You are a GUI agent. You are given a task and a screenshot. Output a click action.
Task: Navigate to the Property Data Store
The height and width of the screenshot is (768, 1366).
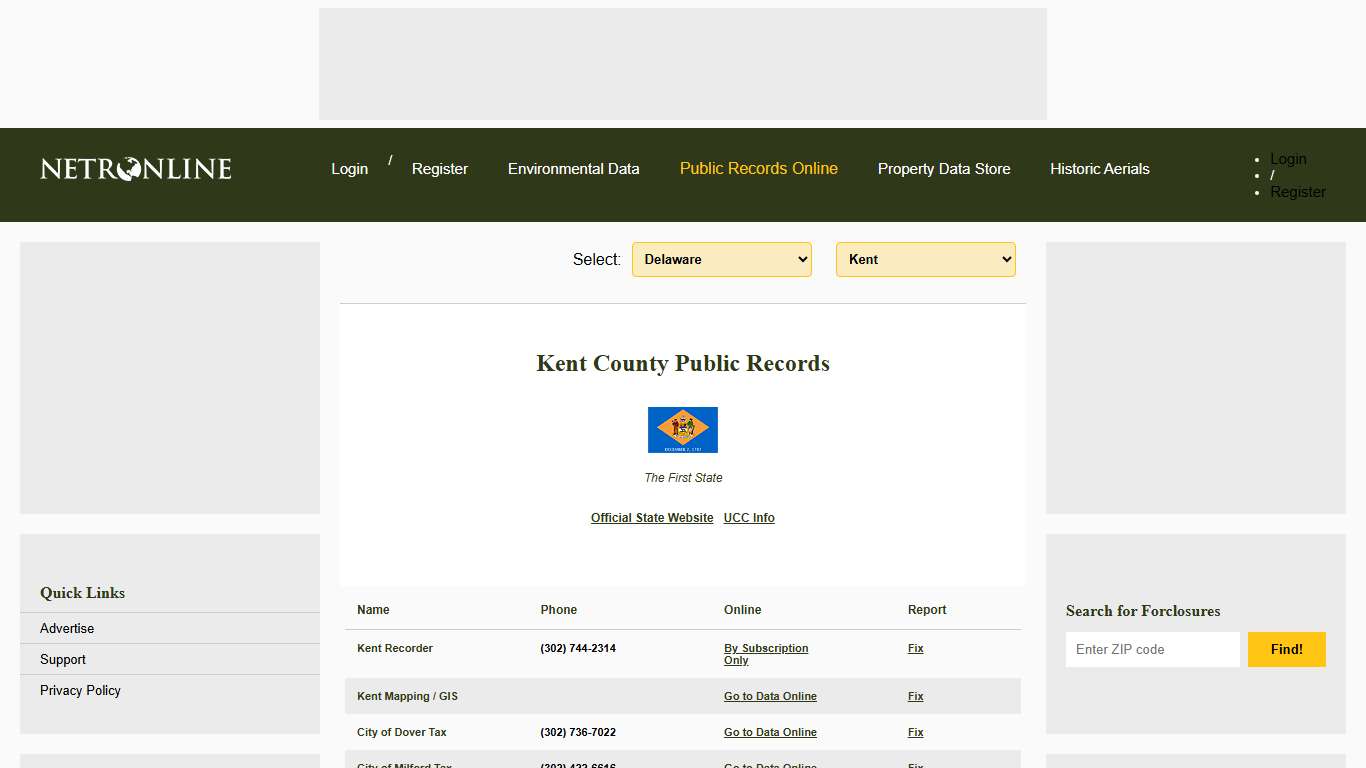point(944,169)
